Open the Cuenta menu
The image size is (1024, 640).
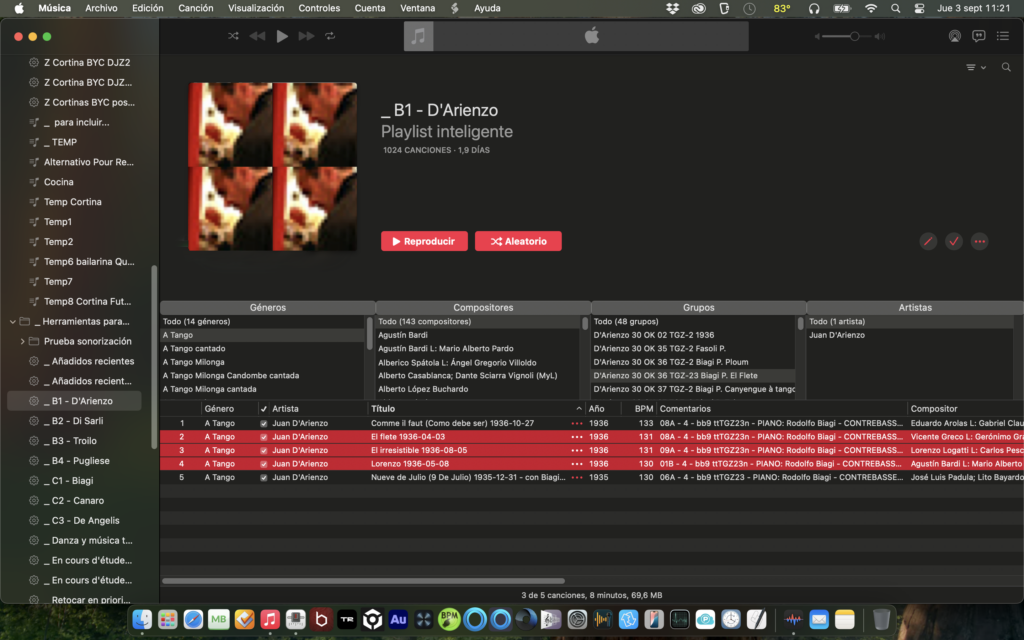pos(370,8)
